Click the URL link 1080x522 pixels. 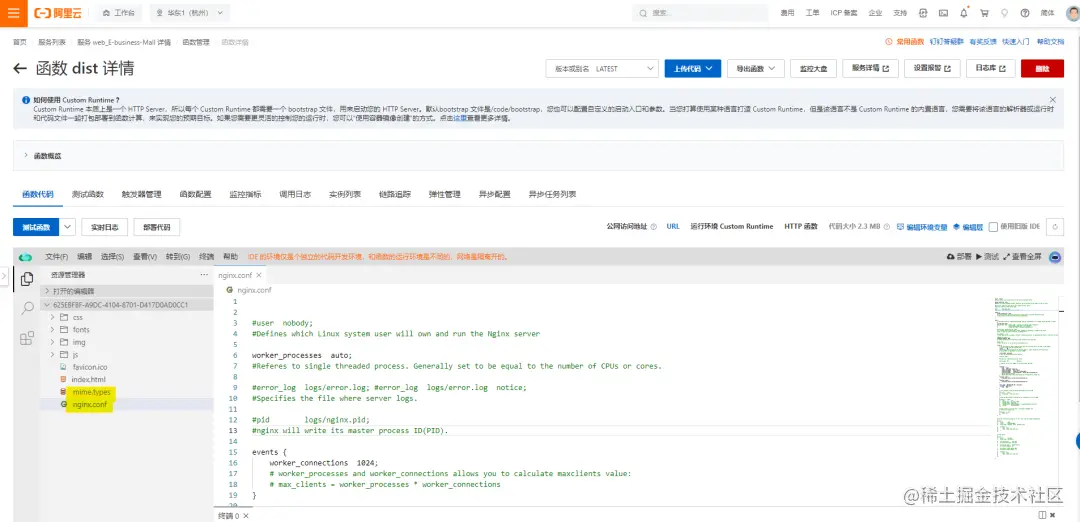tap(673, 226)
